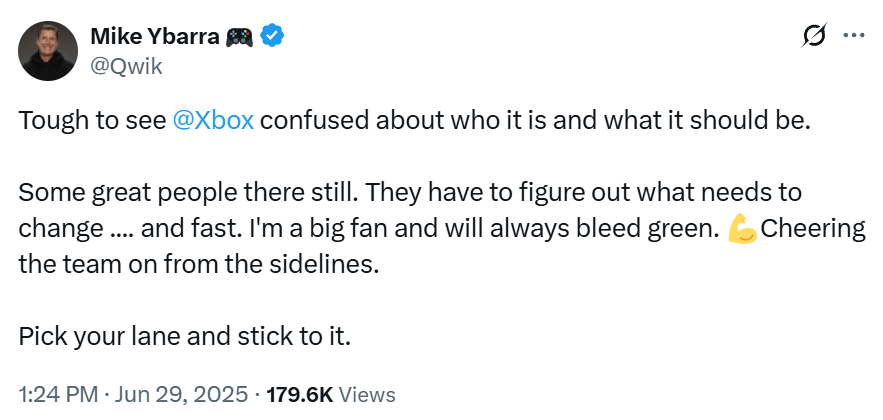The height and width of the screenshot is (420, 883).
Task: Click the "Cheering" word after the emoji
Action: tap(813, 229)
